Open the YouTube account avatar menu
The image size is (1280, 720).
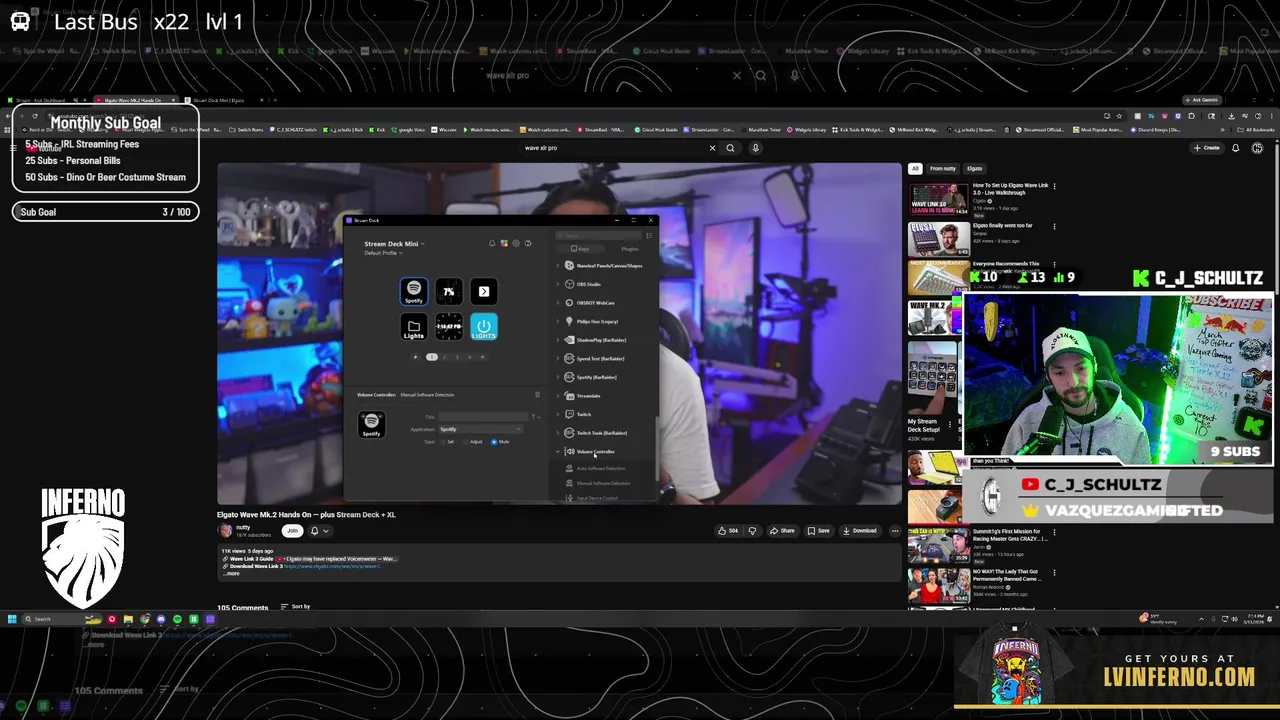tap(1257, 148)
